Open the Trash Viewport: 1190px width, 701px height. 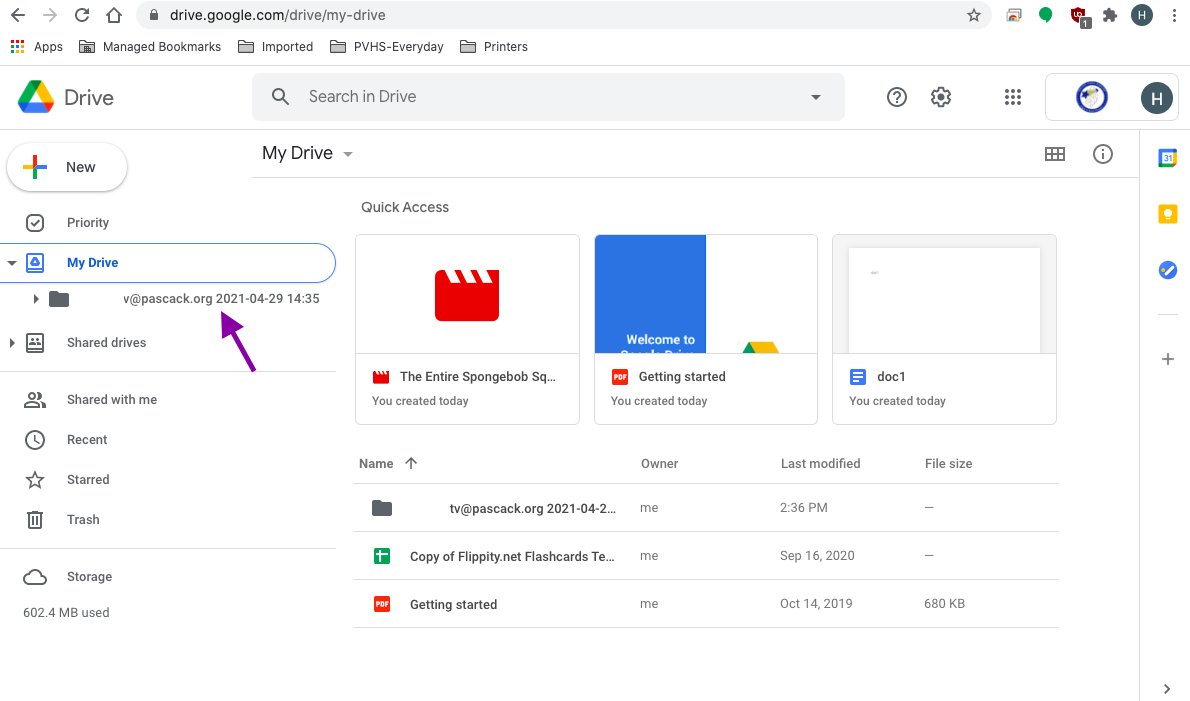coord(83,520)
